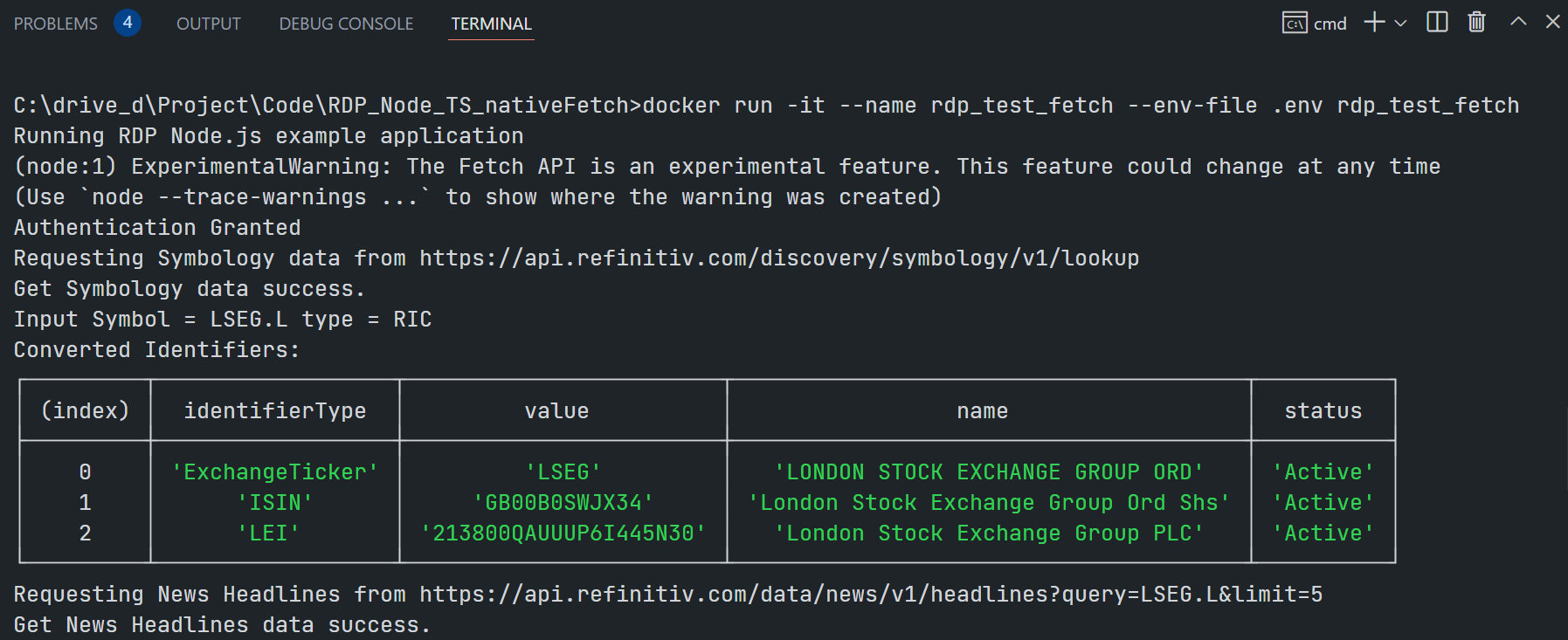Click 'LONDON STOCK EXCHANGE GROUP ORD' name cell

989,472
